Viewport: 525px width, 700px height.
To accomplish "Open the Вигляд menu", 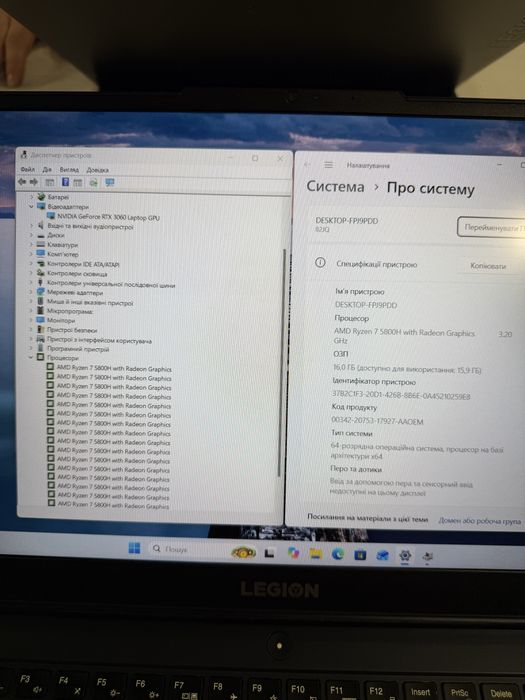I will (x=69, y=170).
